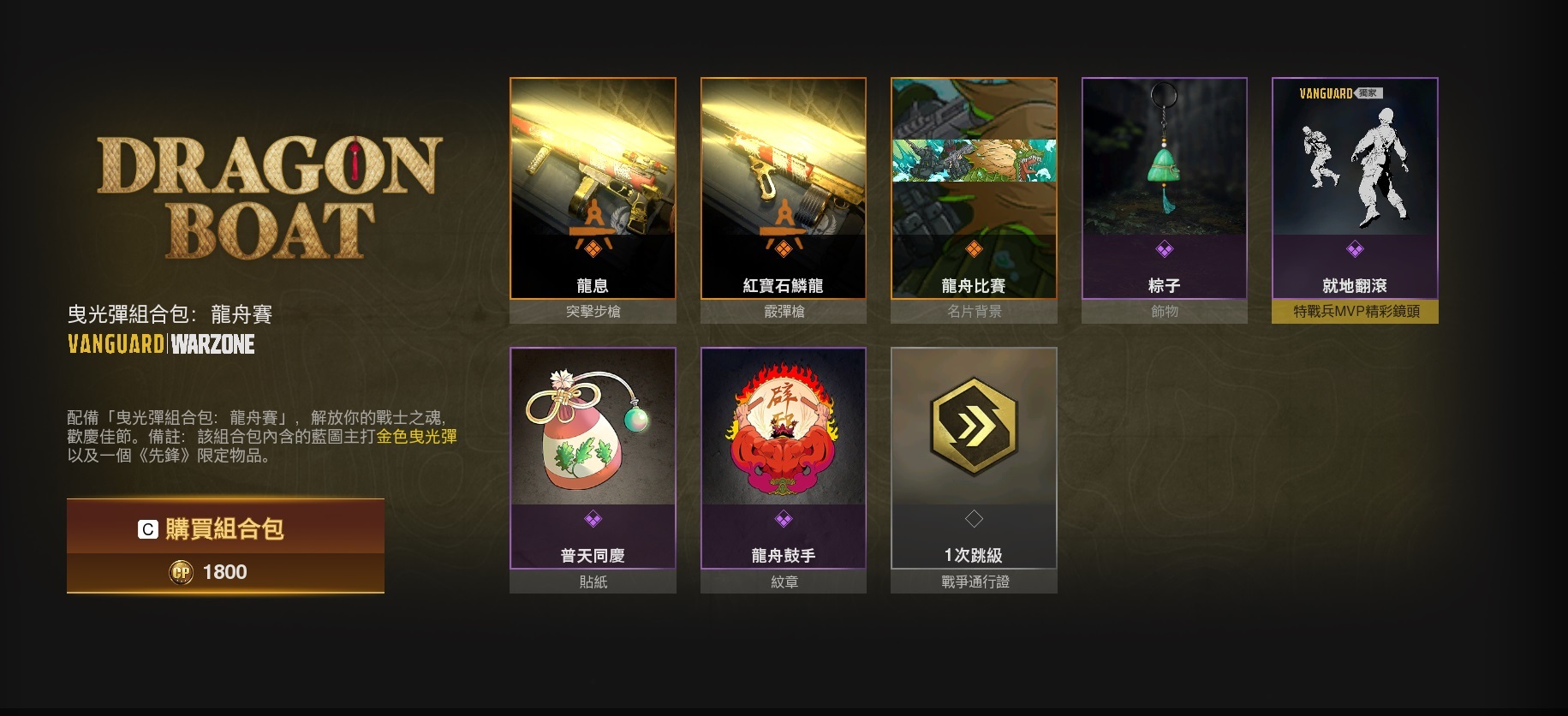Open the 龍舟比賽 calling card item

click(974, 200)
